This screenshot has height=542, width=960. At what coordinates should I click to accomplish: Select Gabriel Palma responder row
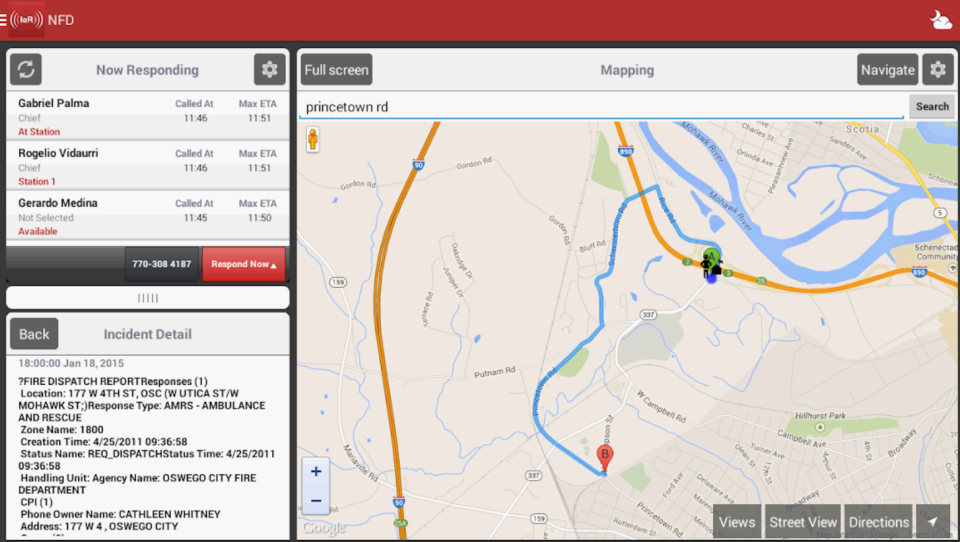coord(148,116)
